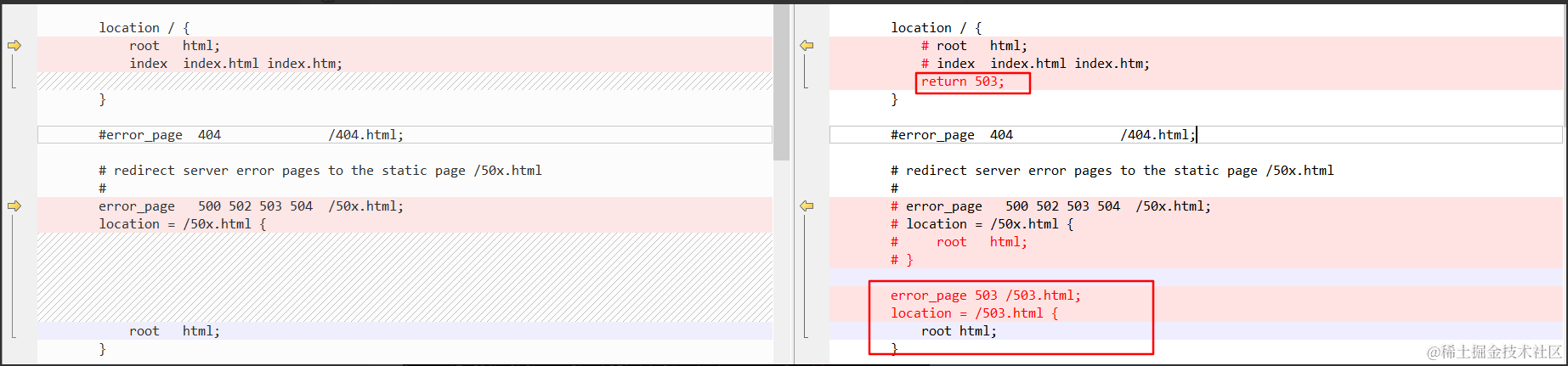The image size is (1568, 366).
Task: Click '#error_page 404 /404.html;' line in left pane
Action: tap(251, 135)
